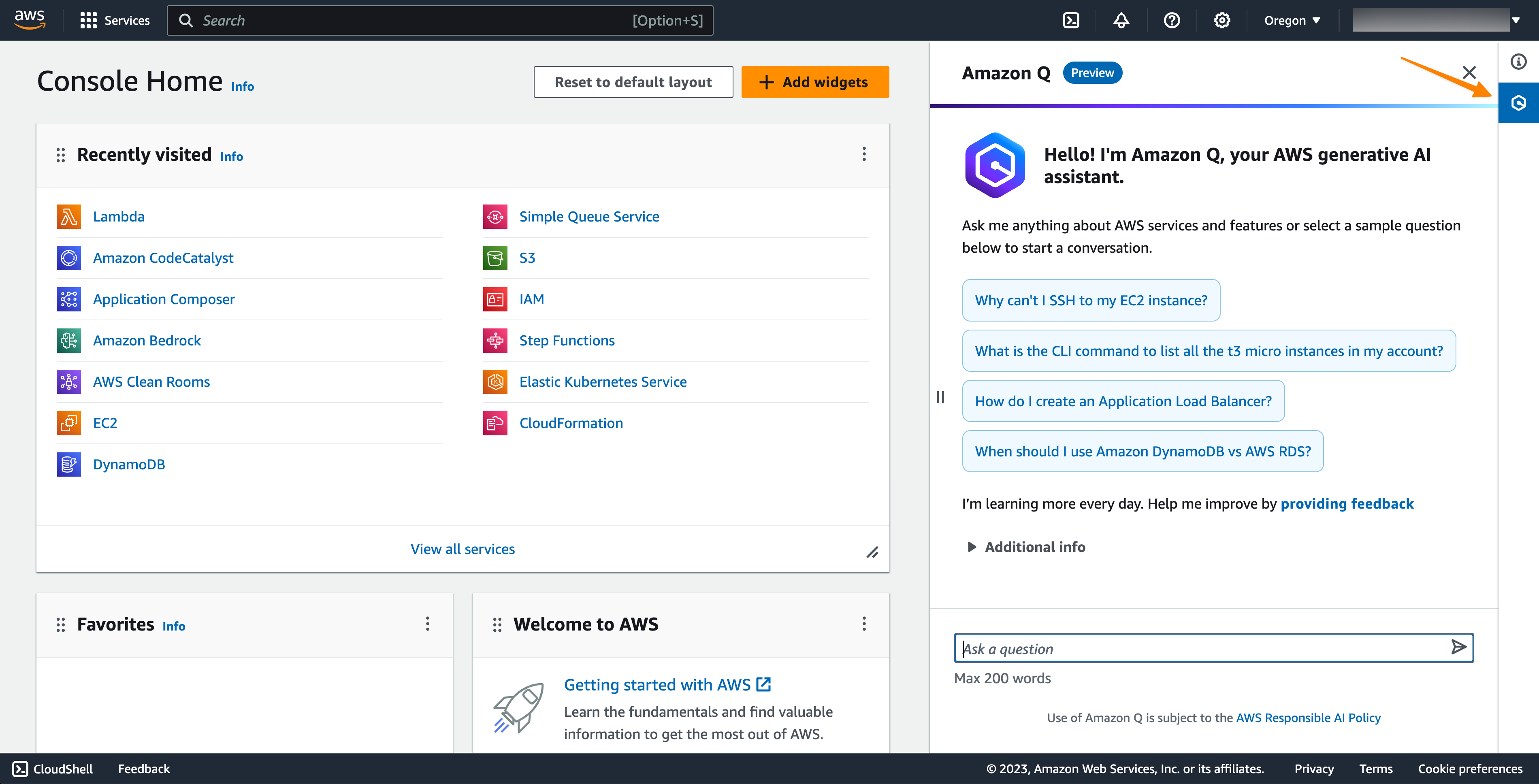Viewport: 1539px width, 784px height.
Task: Click the providing feedback link
Action: click(1347, 503)
